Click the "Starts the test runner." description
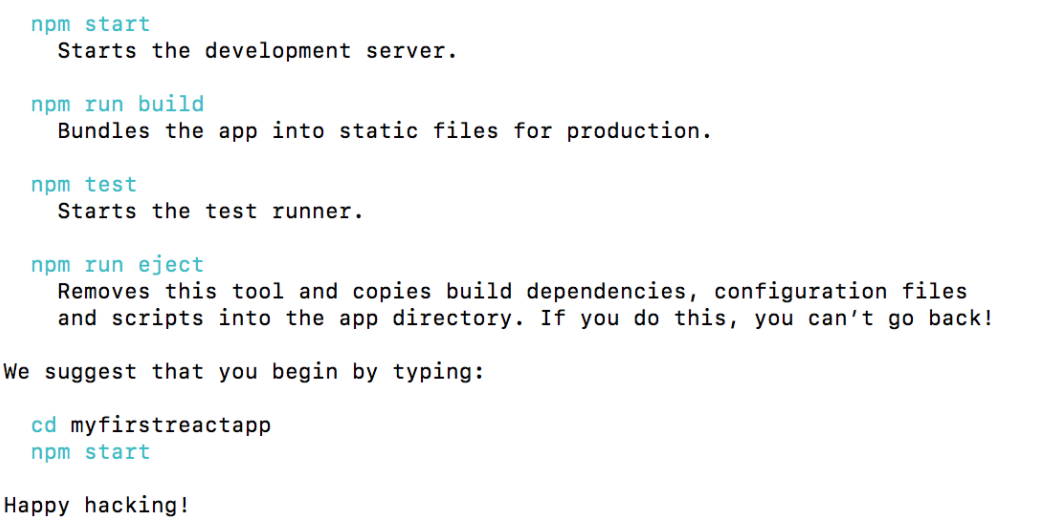This screenshot has height=524, width=1060. click(210, 211)
